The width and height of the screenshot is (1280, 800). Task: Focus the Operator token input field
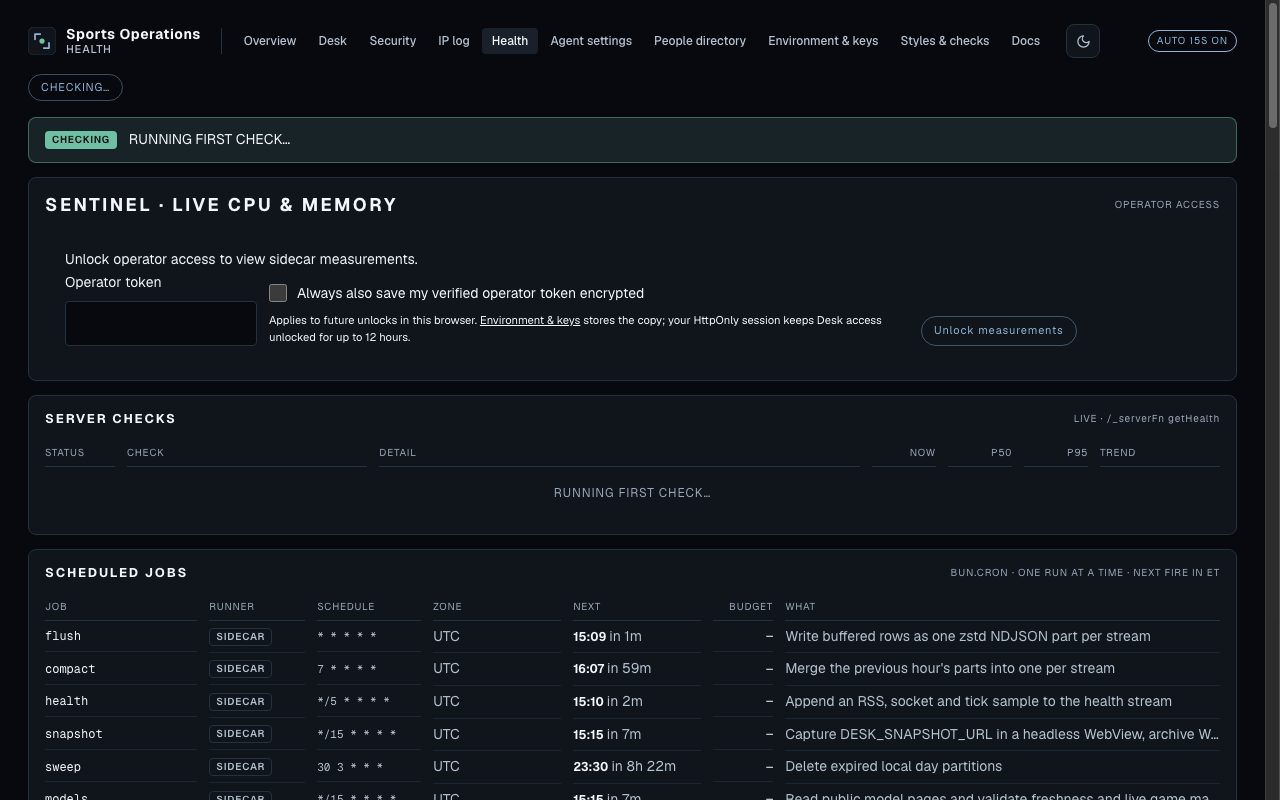(x=161, y=323)
